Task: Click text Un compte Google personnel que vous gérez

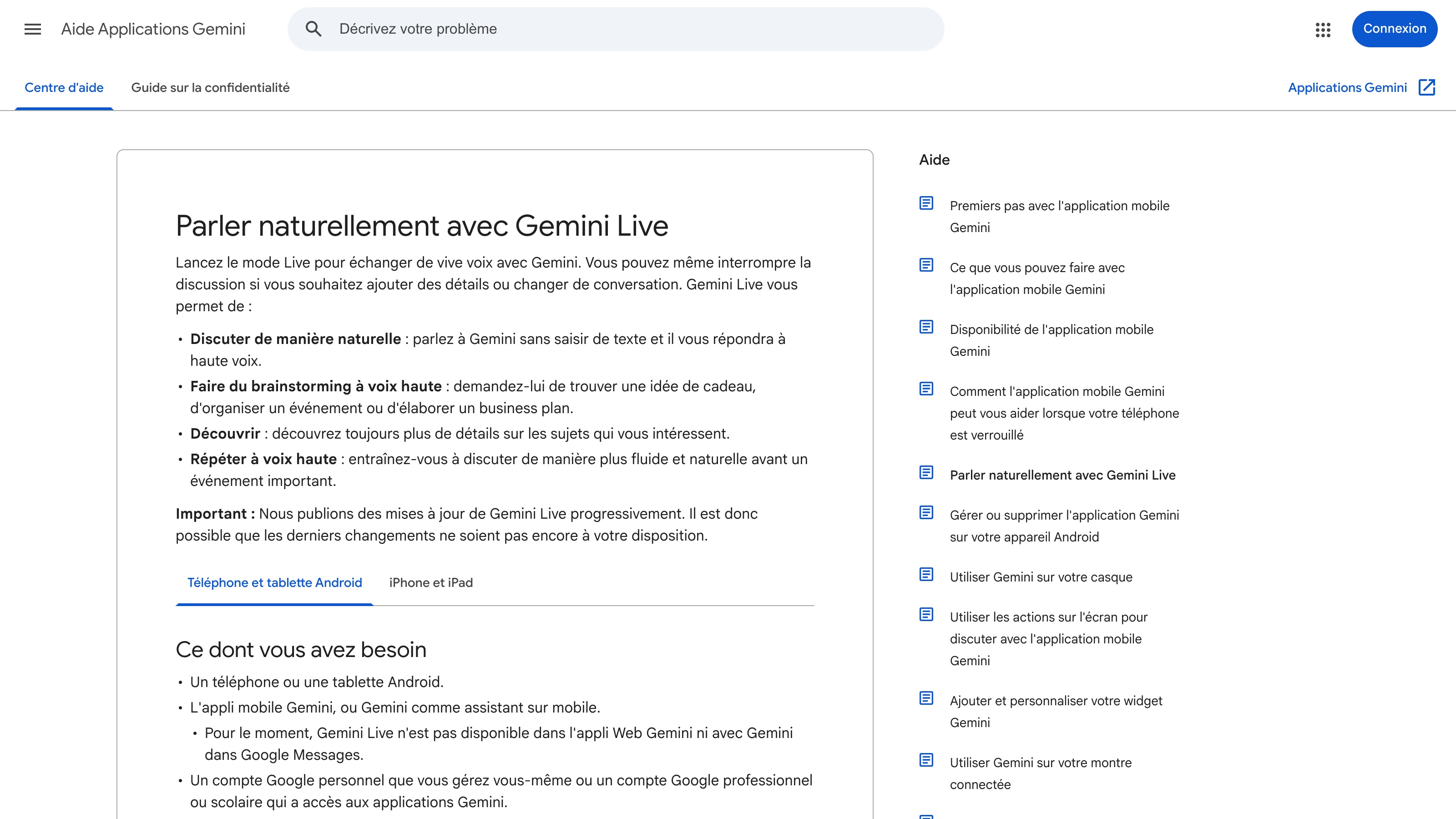Action: (501, 791)
